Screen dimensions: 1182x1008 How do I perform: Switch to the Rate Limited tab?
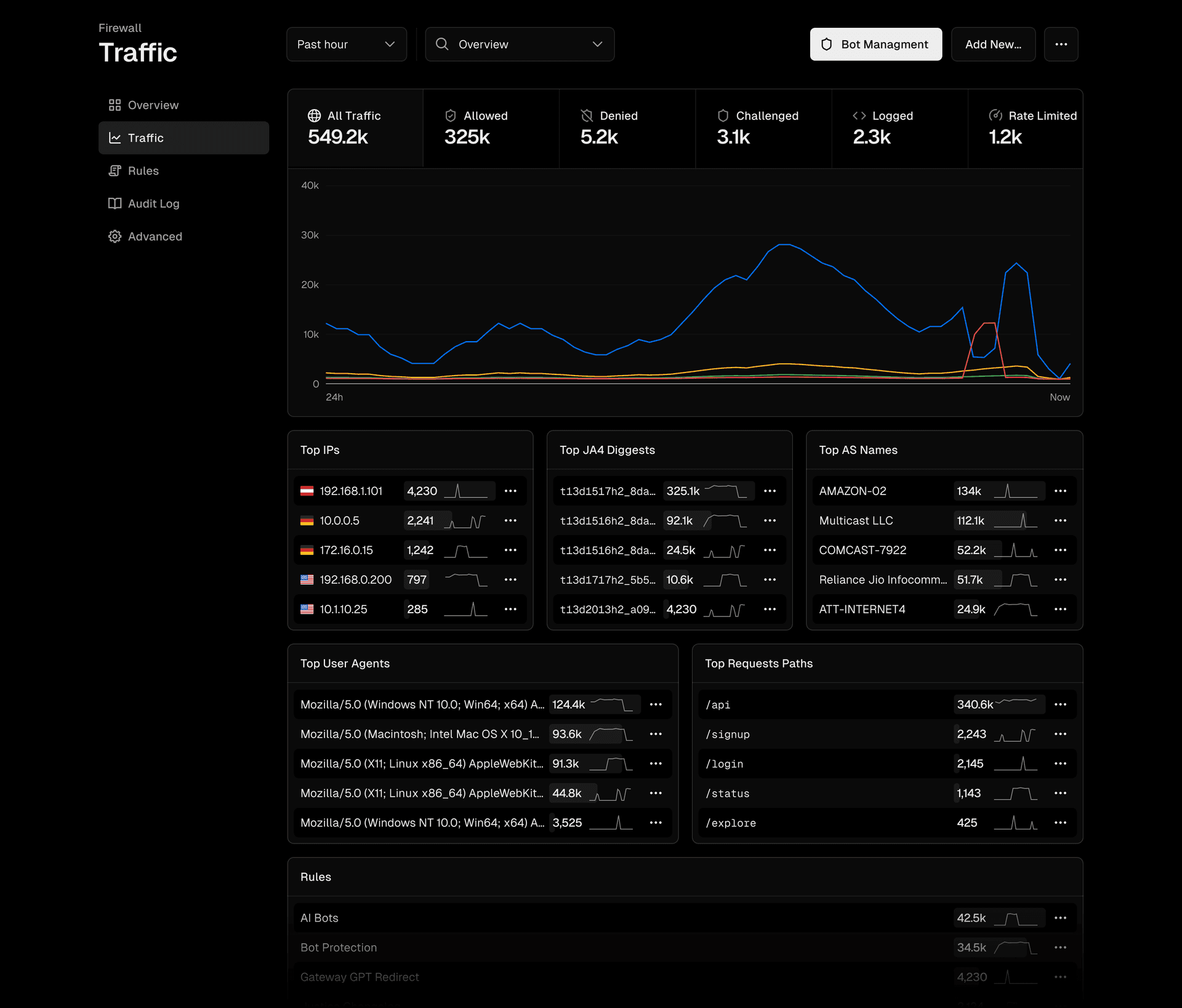tap(1024, 128)
